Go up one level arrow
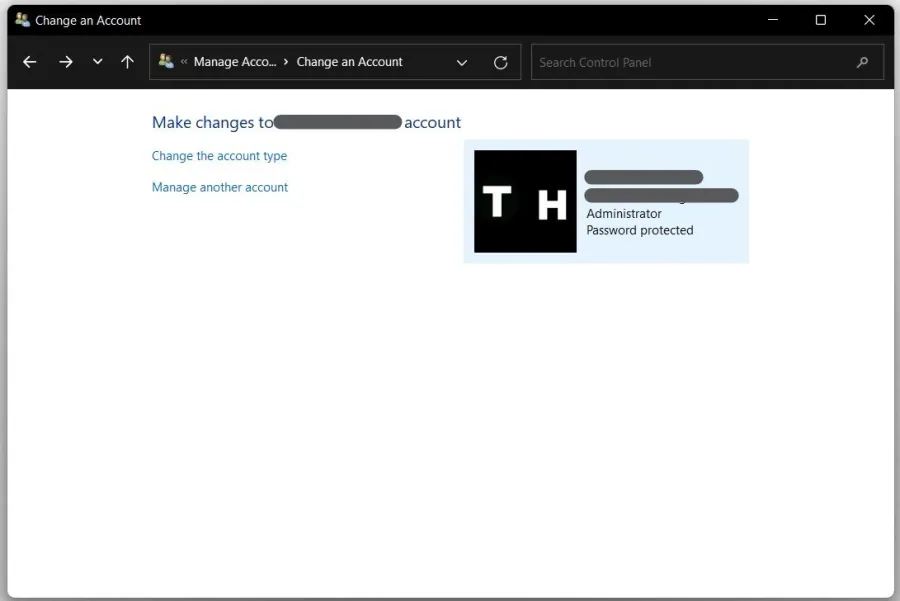This screenshot has width=900, height=601. pyautogui.click(x=127, y=62)
